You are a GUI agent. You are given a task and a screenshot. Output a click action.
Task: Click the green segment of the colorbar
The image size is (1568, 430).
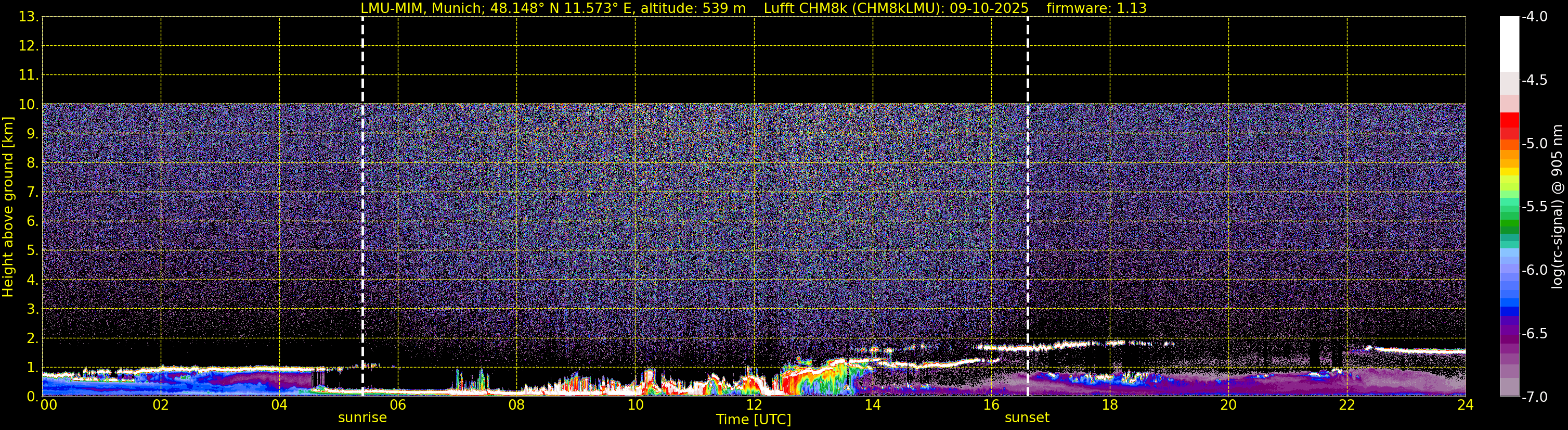(x=1509, y=223)
